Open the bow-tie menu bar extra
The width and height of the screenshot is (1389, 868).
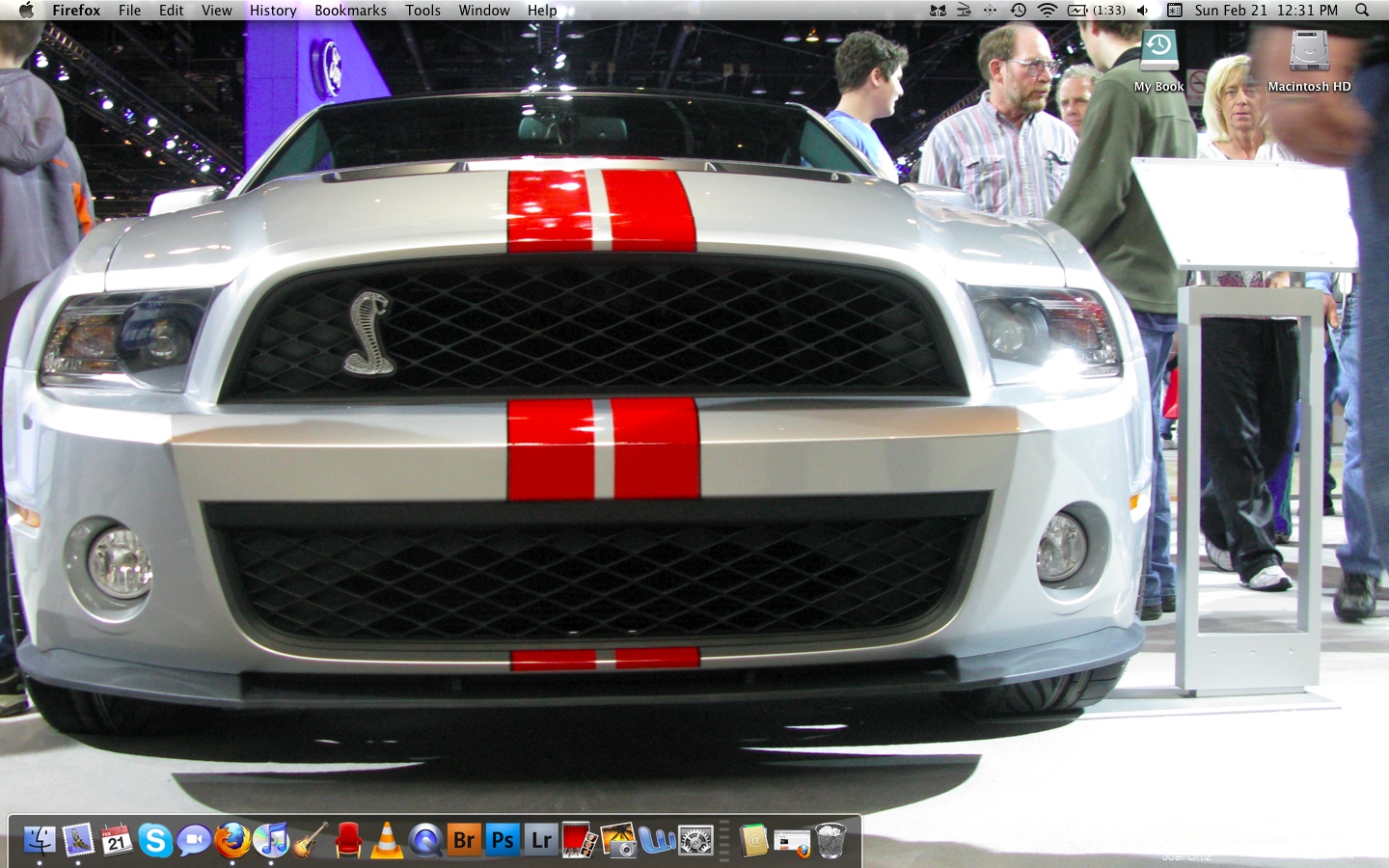(938, 11)
